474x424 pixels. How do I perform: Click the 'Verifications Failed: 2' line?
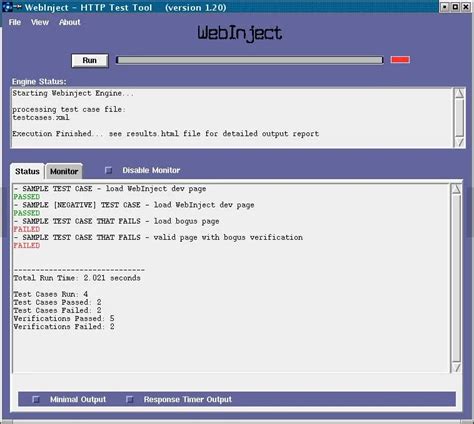(x=64, y=327)
